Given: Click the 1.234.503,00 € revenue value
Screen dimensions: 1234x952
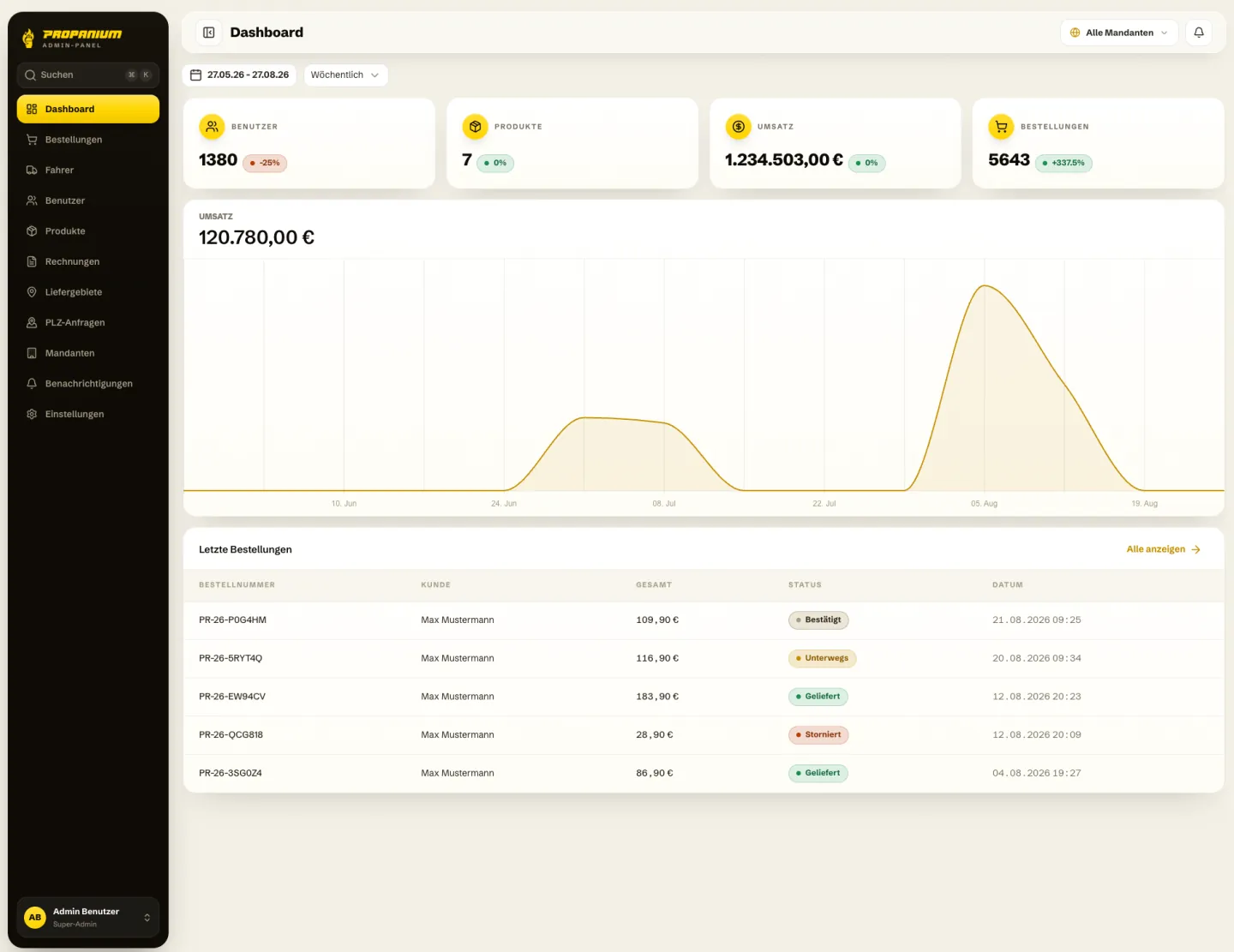Looking at the screenshot, I should coord(783,160).
